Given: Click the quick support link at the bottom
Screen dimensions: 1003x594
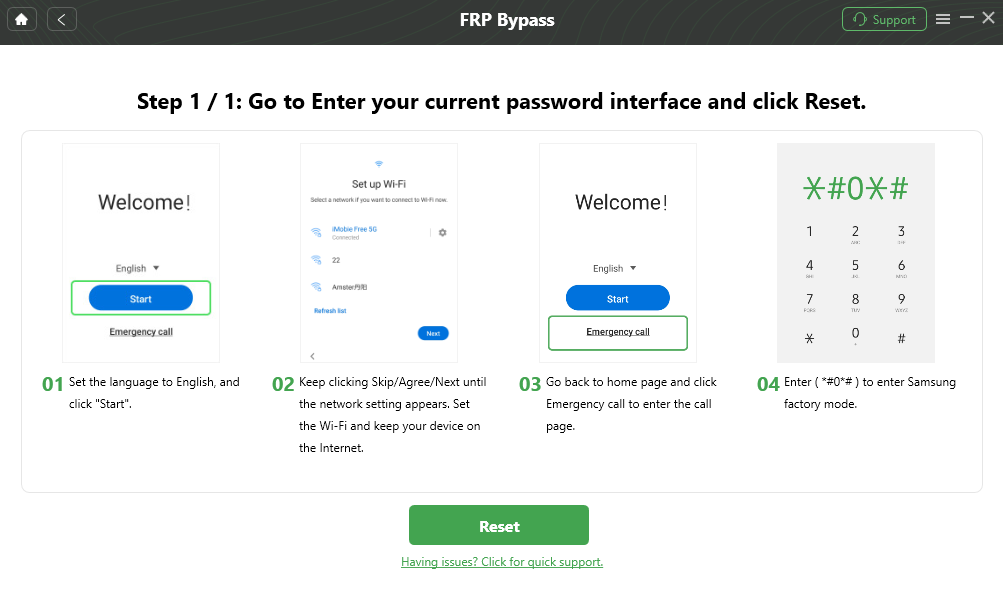Looking at the screenshot, I should coord(501,562).
